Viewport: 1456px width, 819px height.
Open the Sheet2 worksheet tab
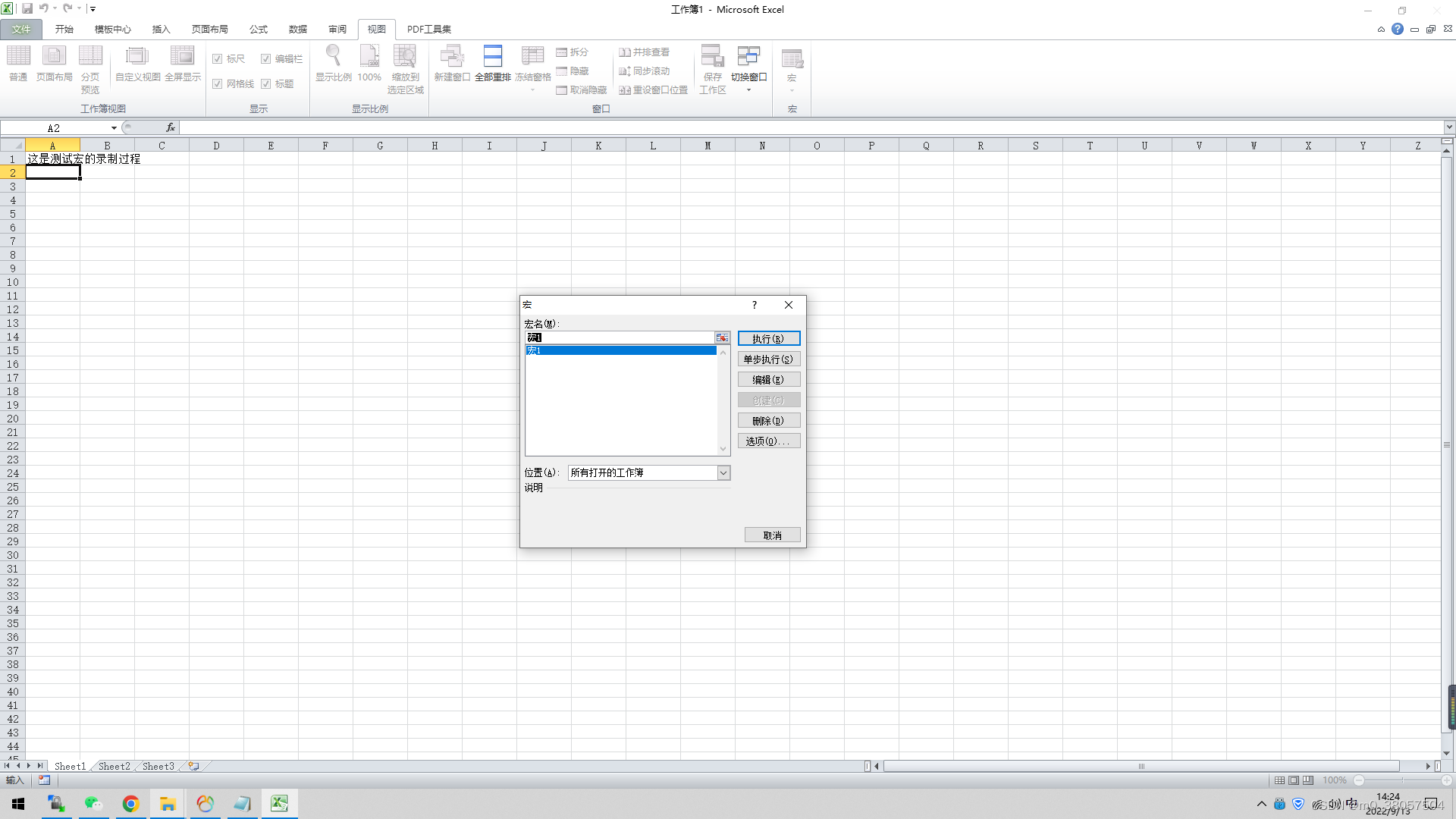click(x=114, y=766)
